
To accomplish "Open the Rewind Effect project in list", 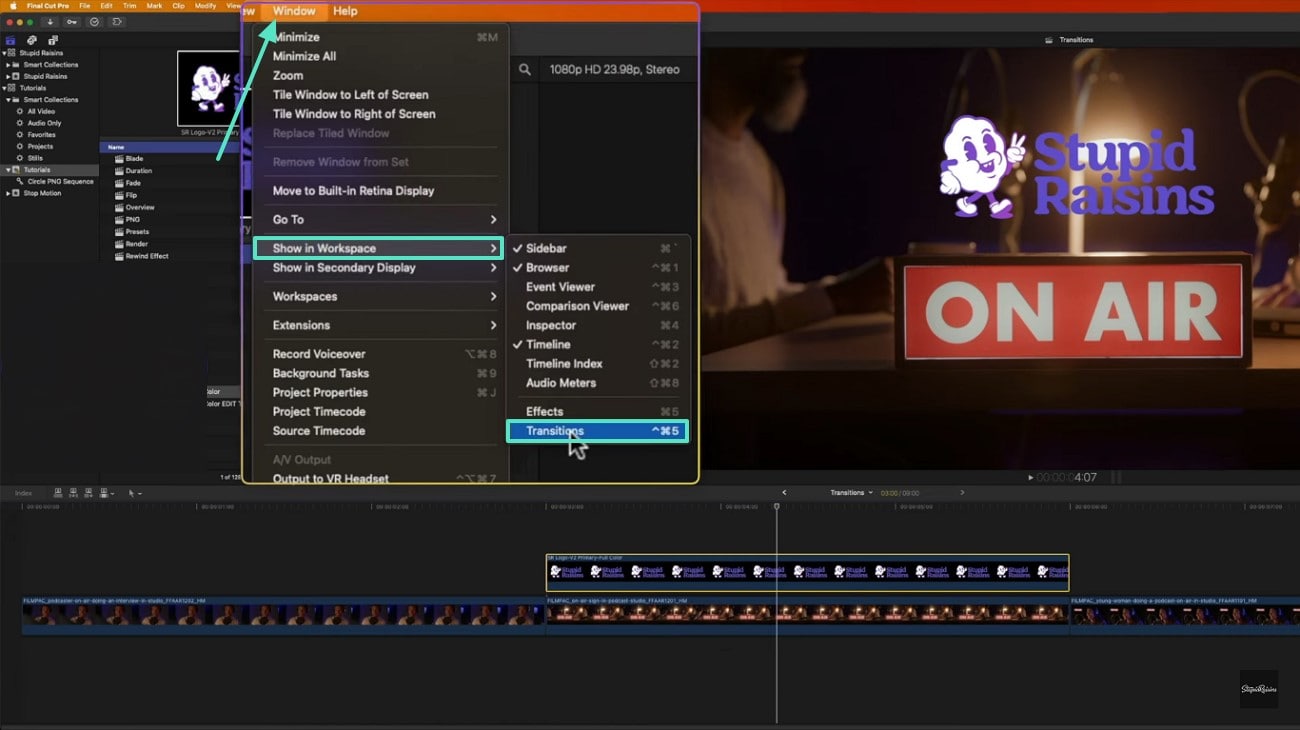I will tap(147, 256).
